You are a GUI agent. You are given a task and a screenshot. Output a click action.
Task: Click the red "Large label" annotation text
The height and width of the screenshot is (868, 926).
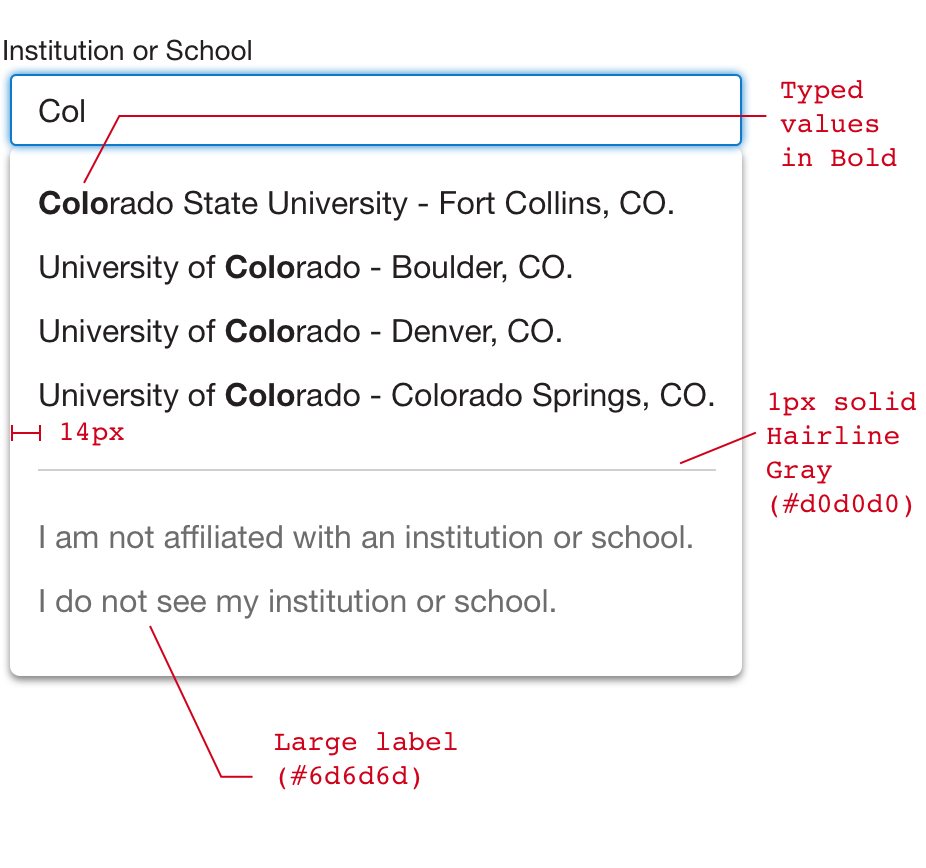point(365,743)
